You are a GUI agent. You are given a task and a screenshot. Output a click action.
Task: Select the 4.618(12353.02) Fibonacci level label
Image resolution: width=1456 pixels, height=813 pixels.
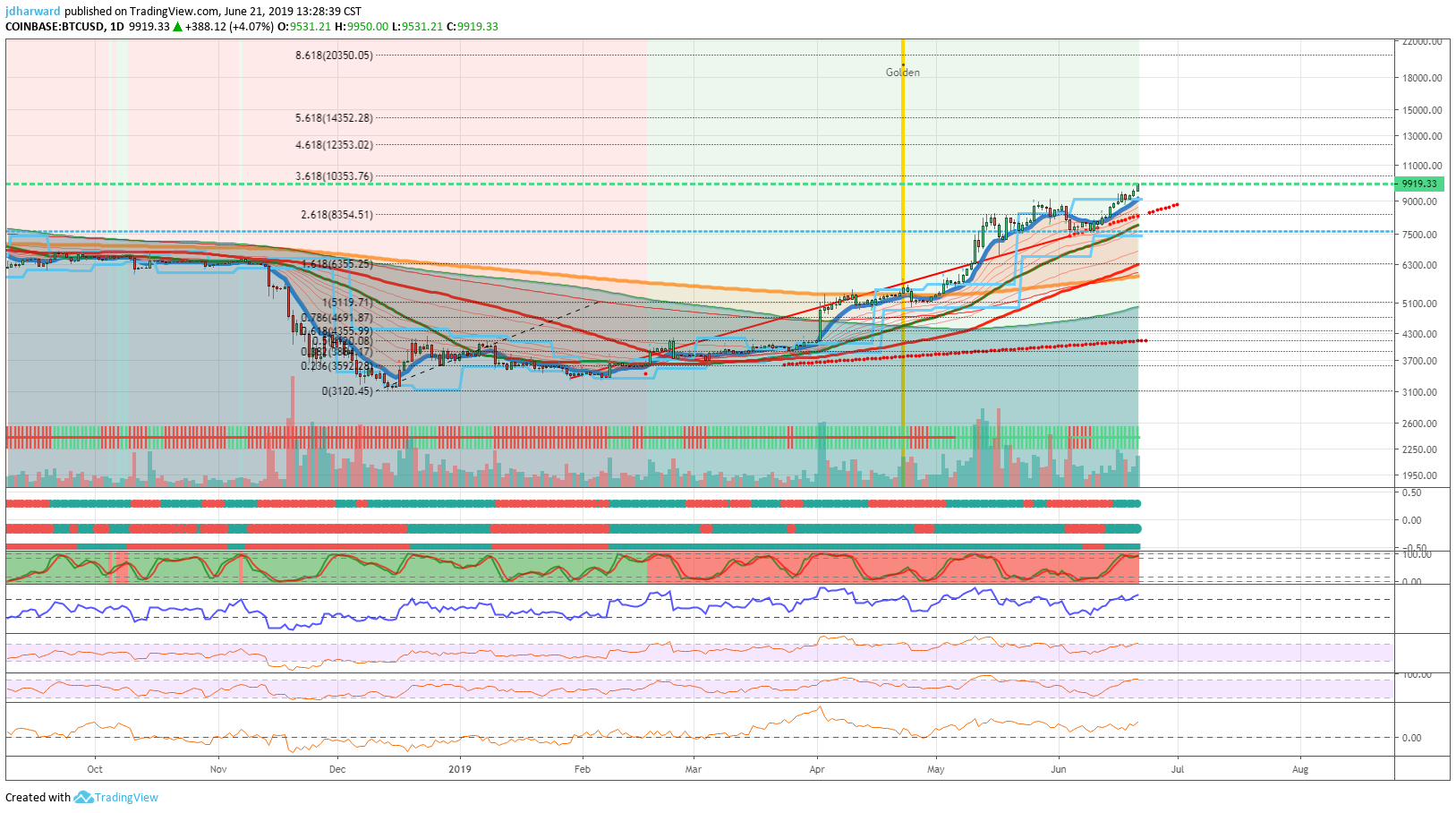point(334,145)
